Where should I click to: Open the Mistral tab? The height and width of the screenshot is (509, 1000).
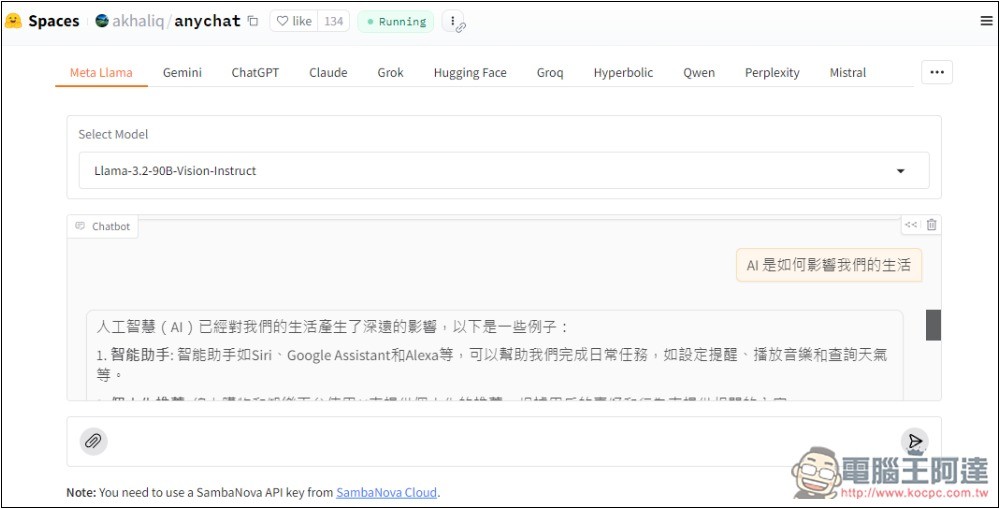(x=847, y=73)
